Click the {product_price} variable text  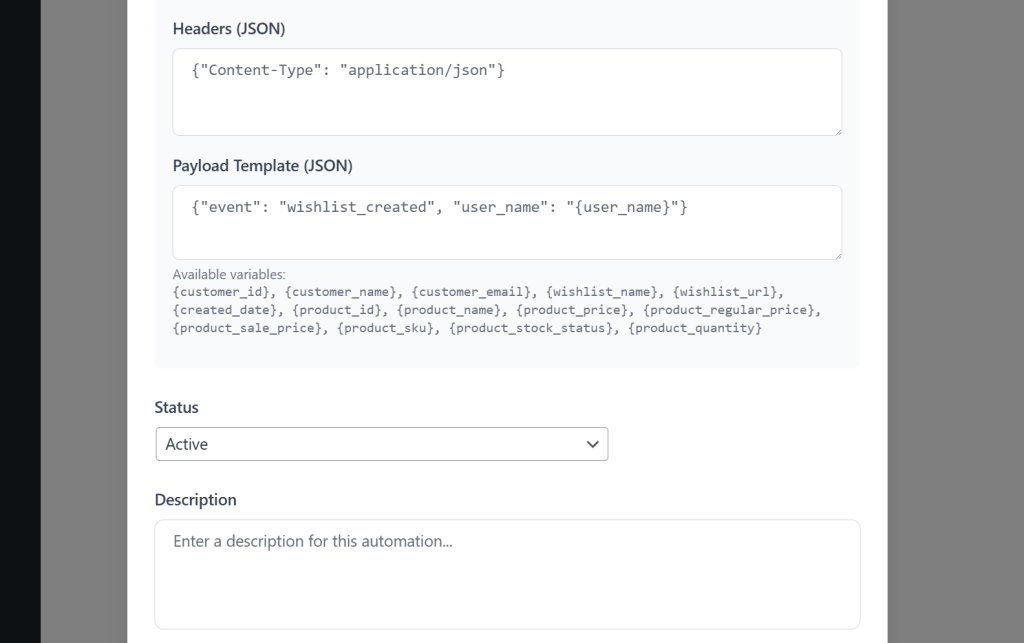click(571, 310)
